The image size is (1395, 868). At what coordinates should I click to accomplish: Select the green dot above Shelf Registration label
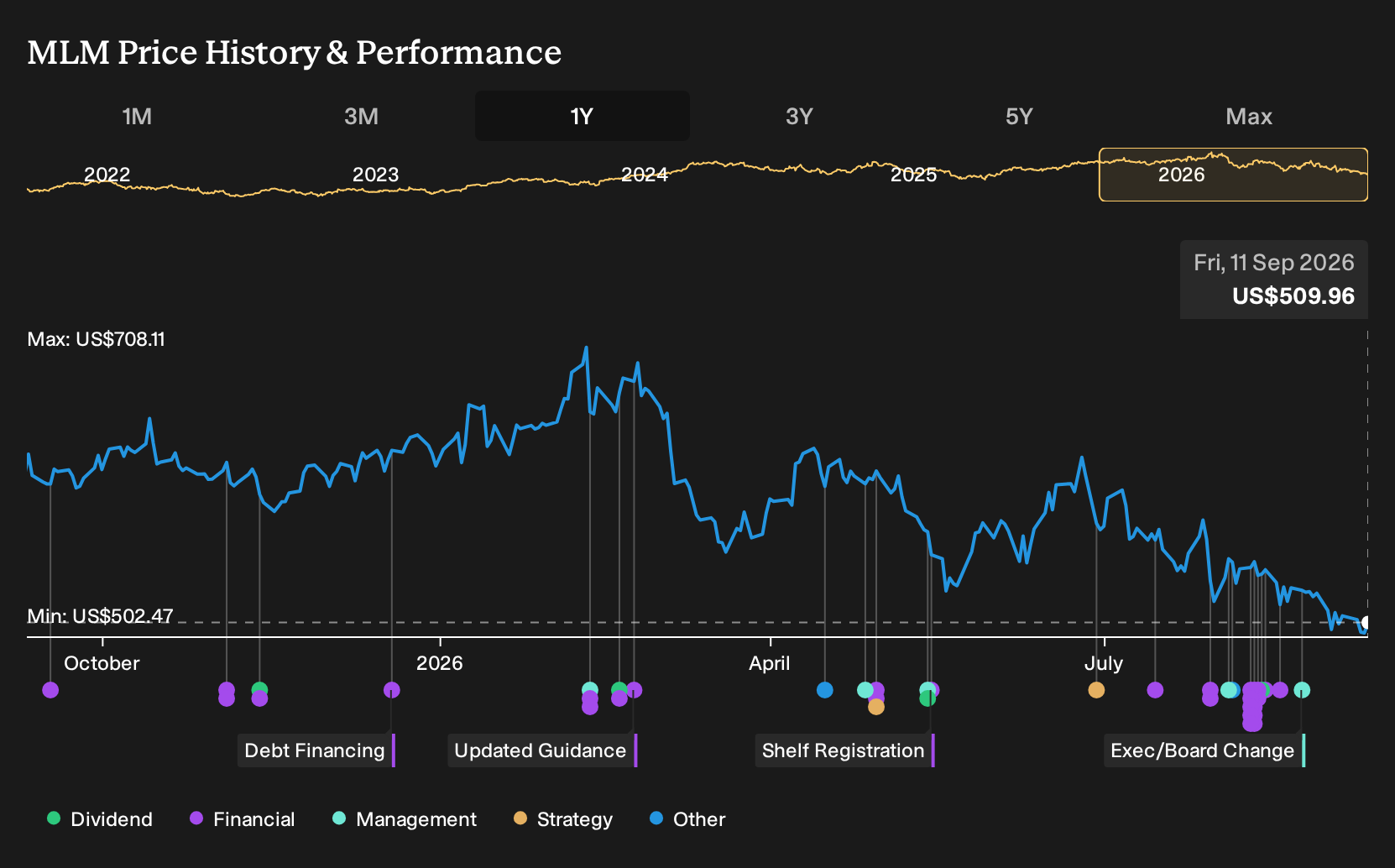927,698
